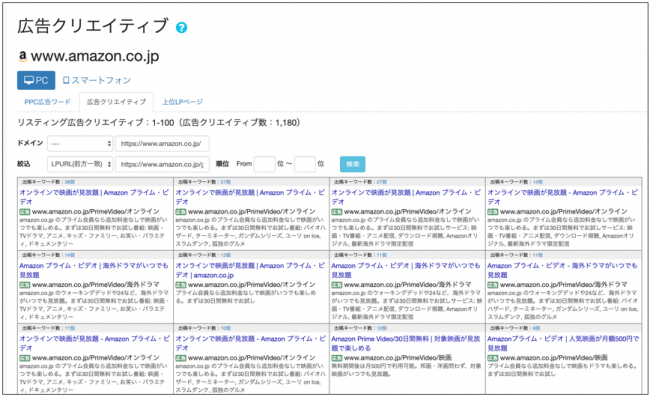Open the PPC広告ワード tab
The image size is (650, 397).
(x=48, y=102)
